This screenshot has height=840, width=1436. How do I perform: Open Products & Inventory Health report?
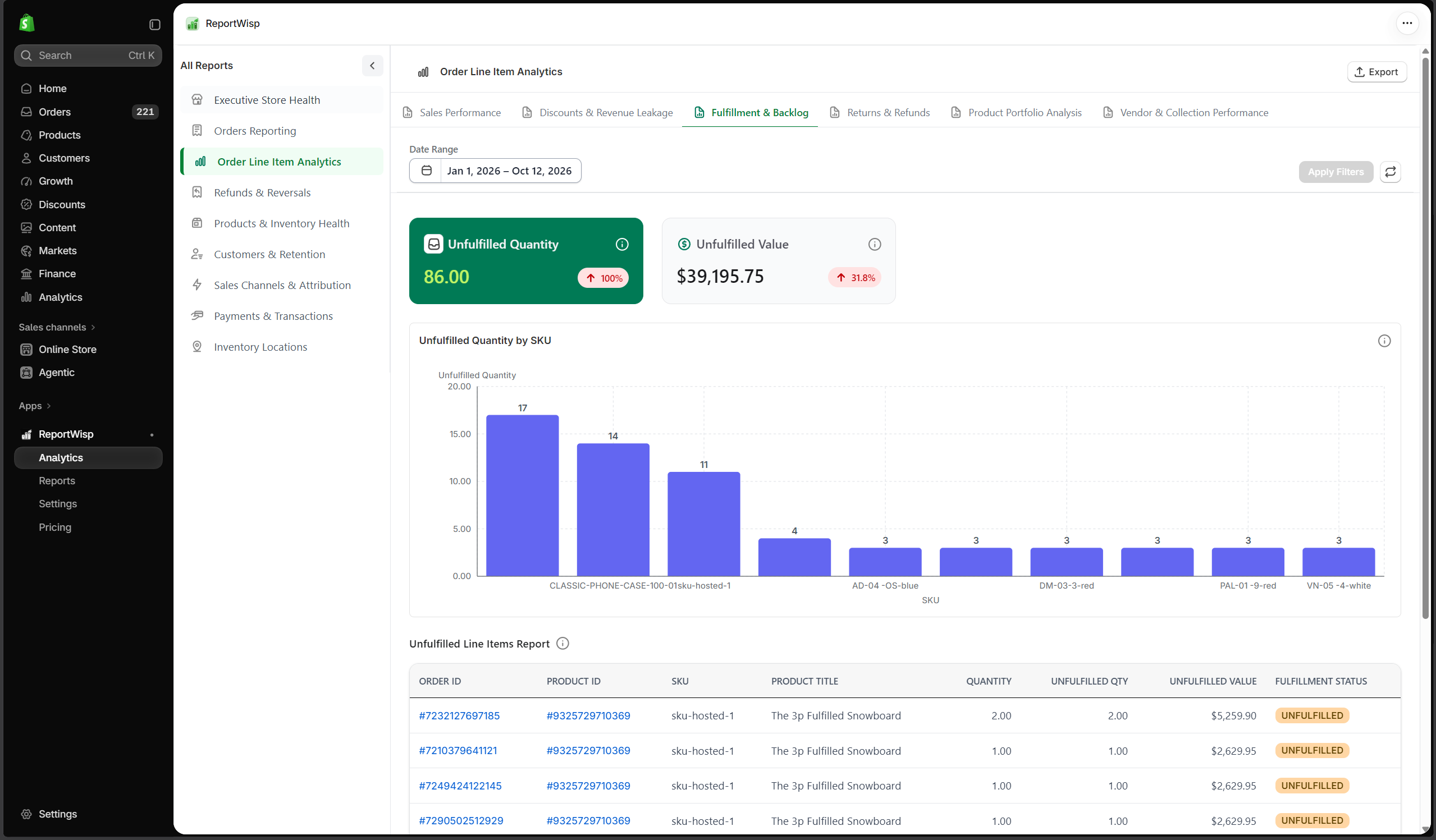tap(282, 223)
